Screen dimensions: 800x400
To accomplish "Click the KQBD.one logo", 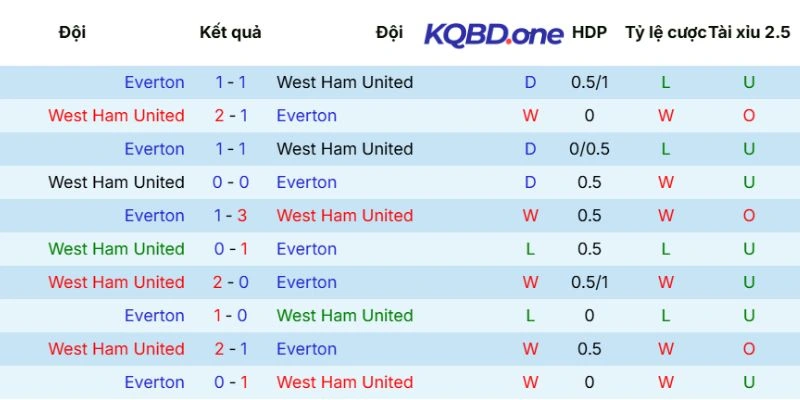I will (493, 34).
